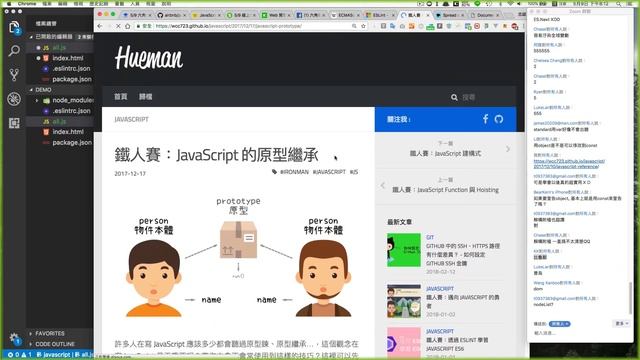Click the green extension icon in Chrome toolbar
The width and height of the screenshot is (640, 360).
[430, 27]
